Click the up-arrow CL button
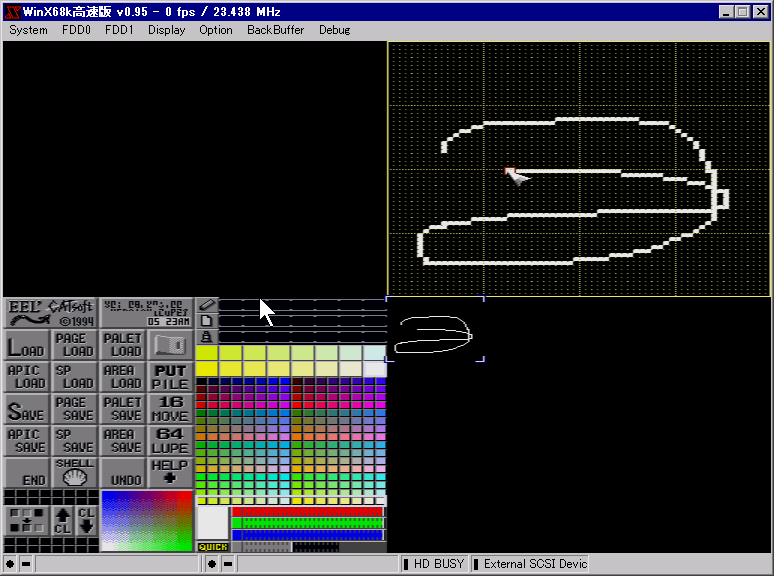This screenshot has width=774, height=576. coord(62,520)
